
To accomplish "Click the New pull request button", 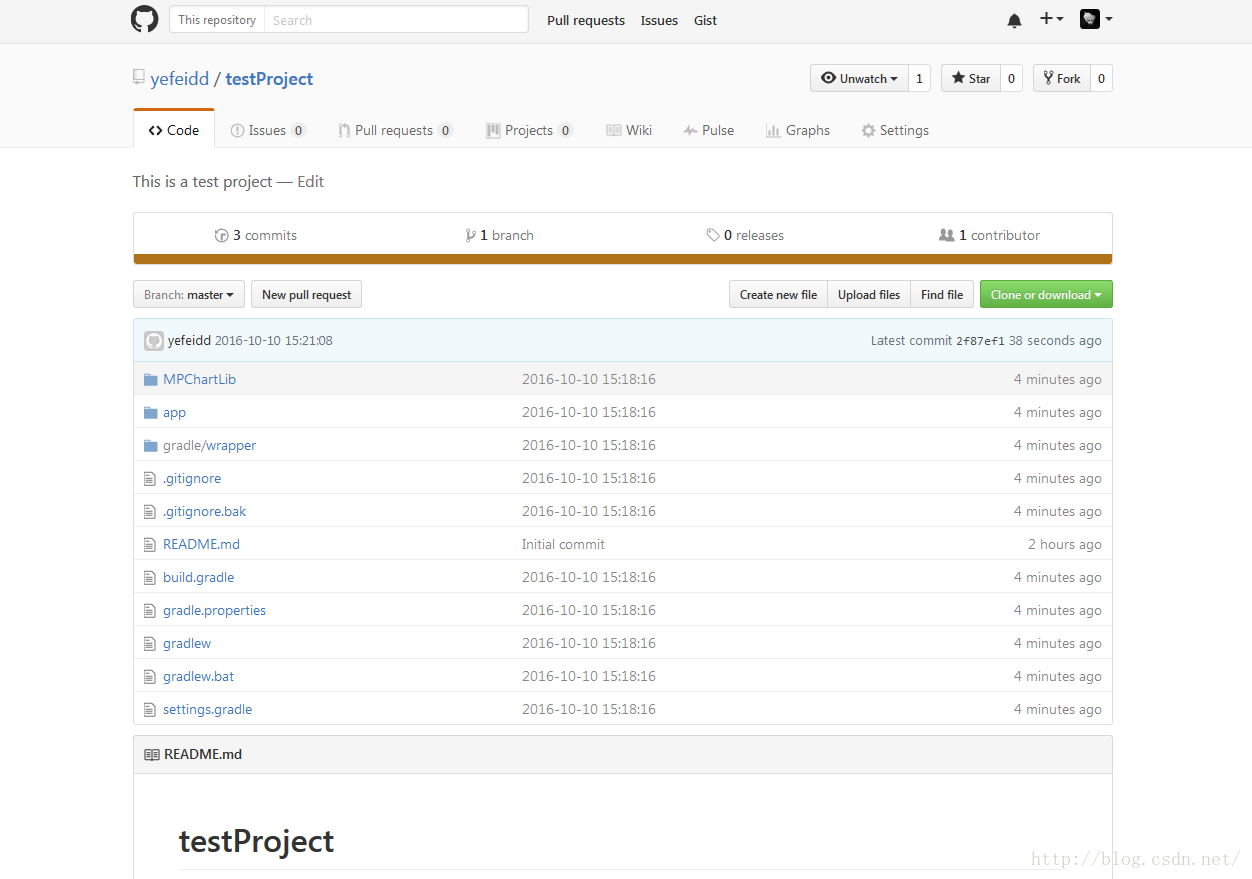I will [306, 294].
